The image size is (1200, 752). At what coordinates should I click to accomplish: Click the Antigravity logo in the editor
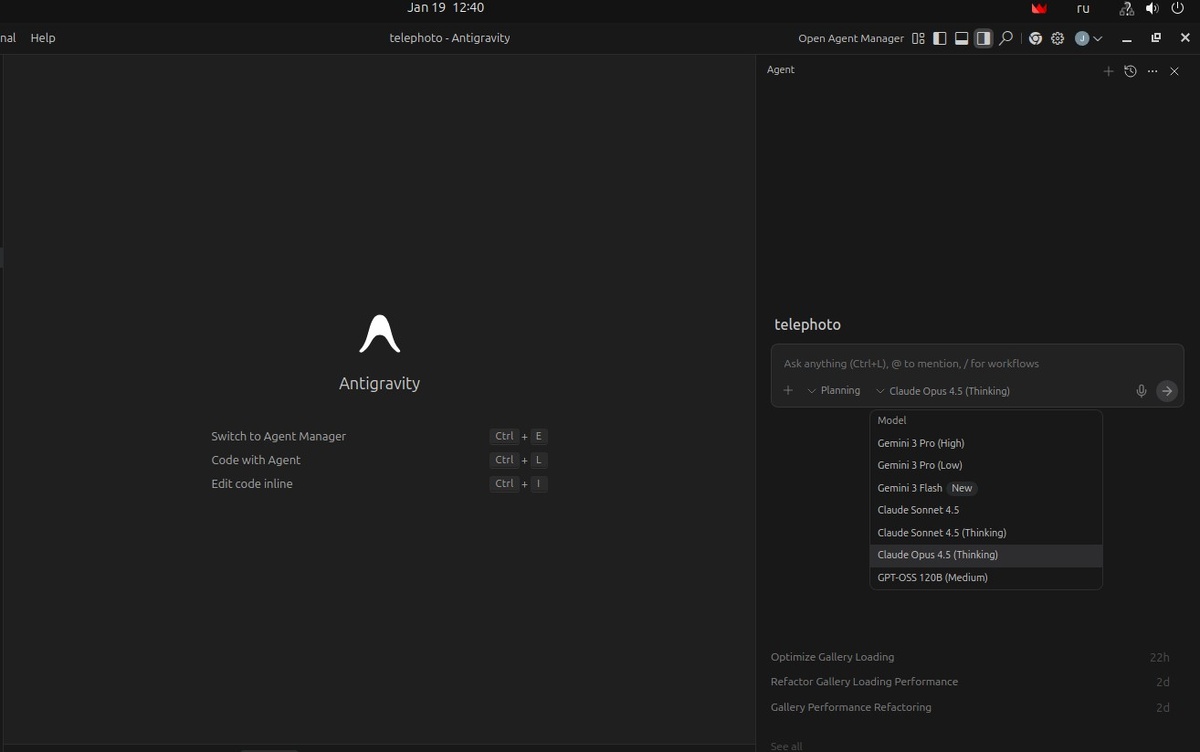click(x=380, y=334)
